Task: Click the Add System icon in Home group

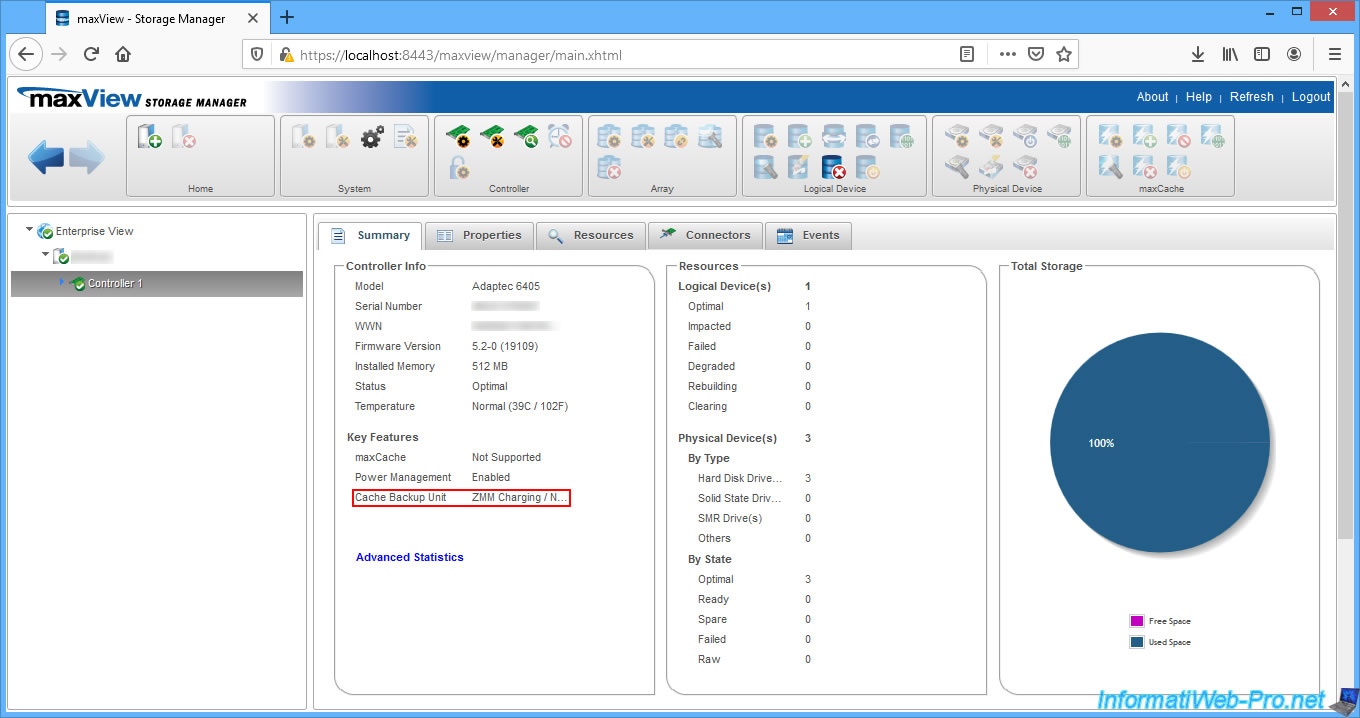Action: pyautogui.click(x=150, y=137)
